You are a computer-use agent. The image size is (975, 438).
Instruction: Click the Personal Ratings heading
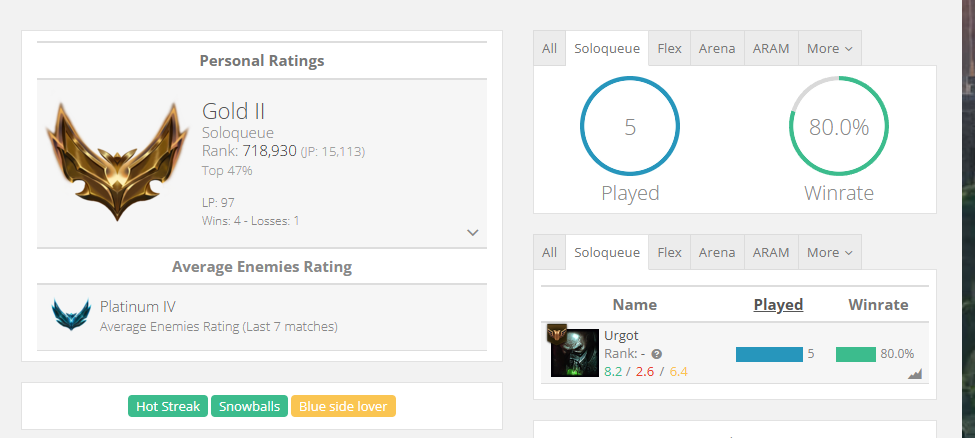coord(262,61)
